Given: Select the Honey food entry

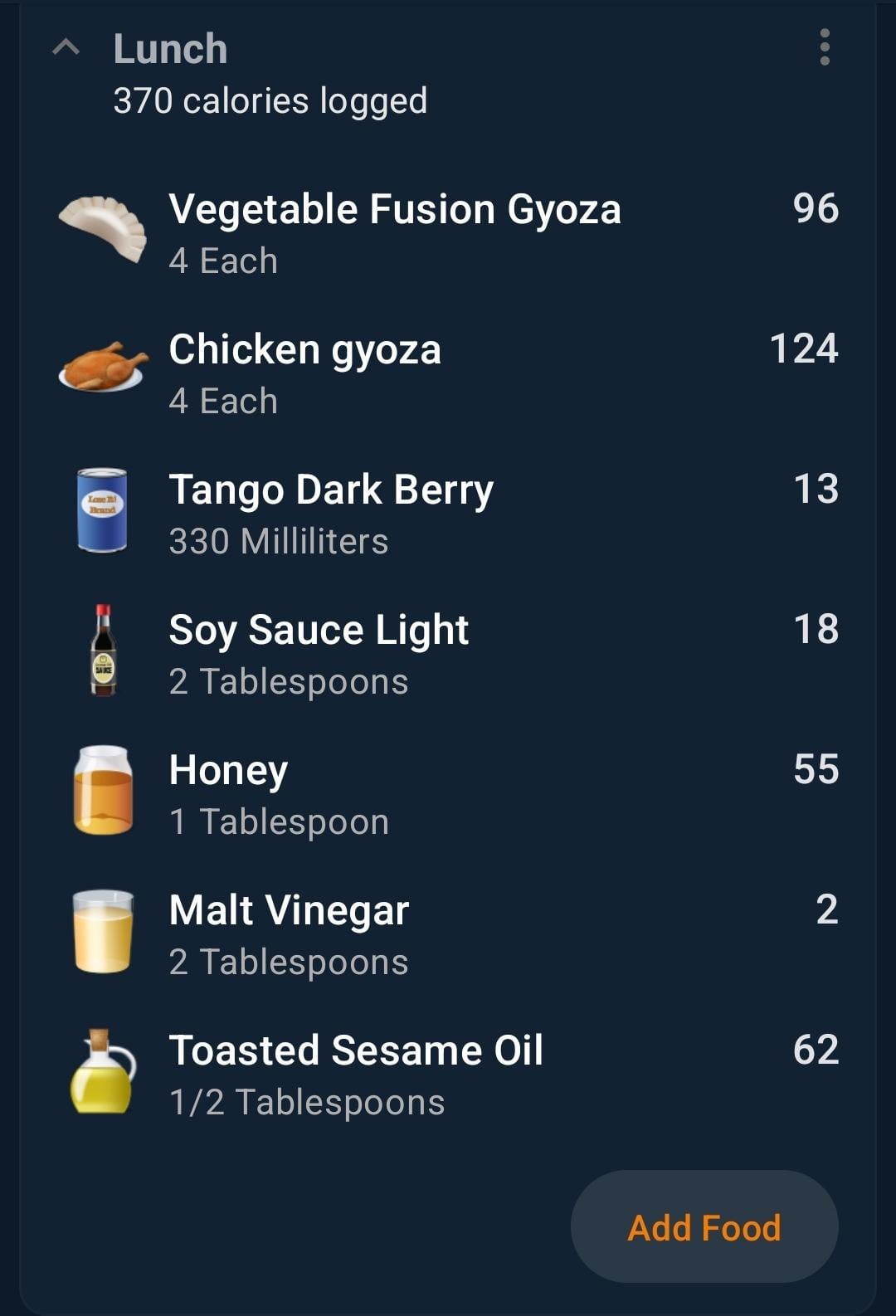Looking at the screenshot, I should point(448,794).
